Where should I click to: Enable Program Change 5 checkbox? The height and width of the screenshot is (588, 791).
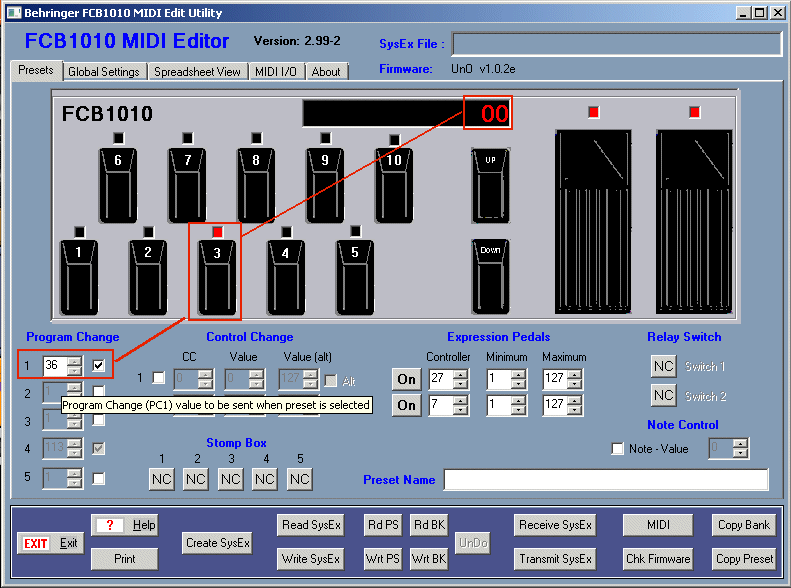[x=99, y=478]
